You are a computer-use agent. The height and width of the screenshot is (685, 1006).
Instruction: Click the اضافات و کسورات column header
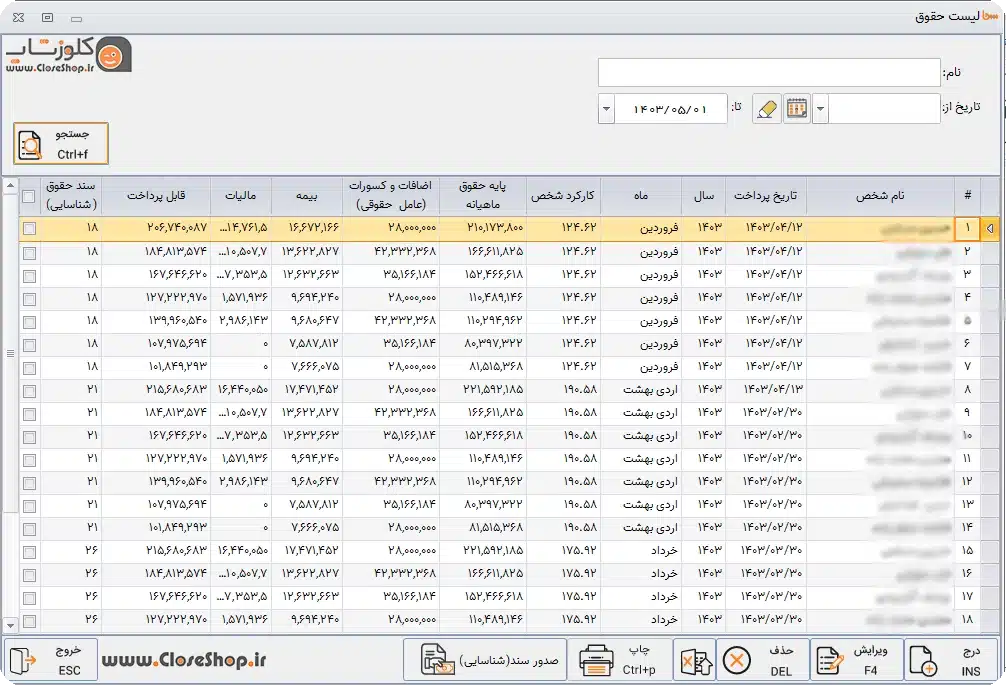390,196
